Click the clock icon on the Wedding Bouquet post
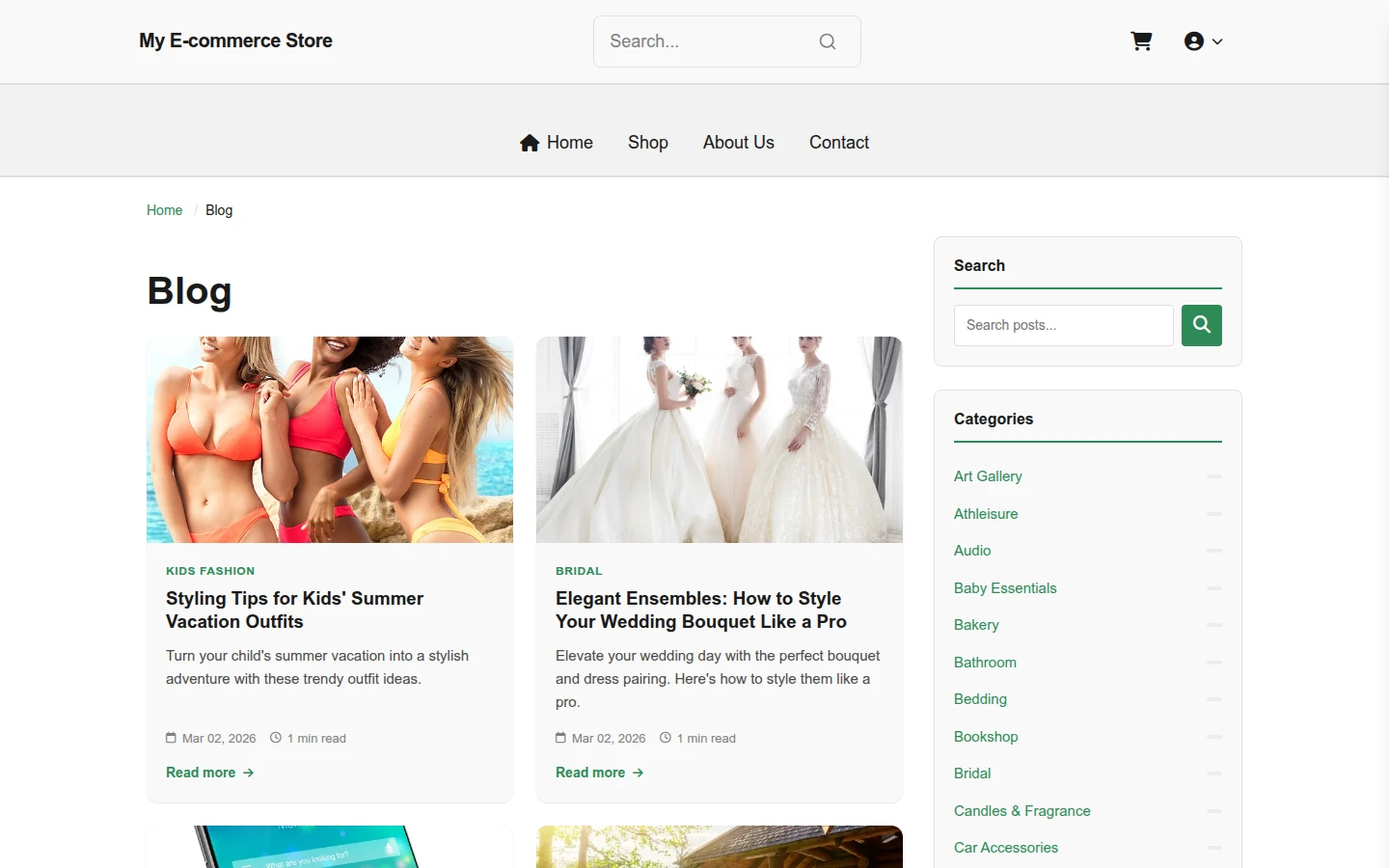The height and width of the screenshot is (868, 1389). tap(666, 738)
